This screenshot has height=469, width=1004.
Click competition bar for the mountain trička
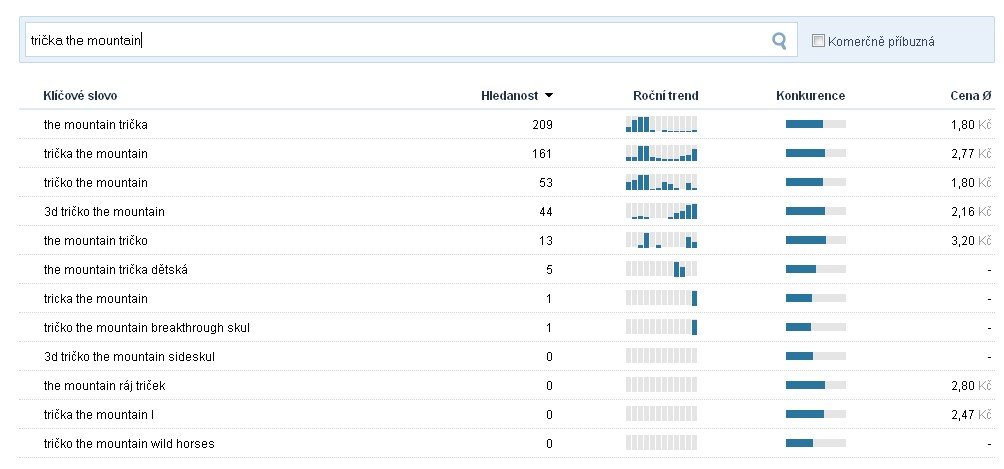click(x=816, y=124)
